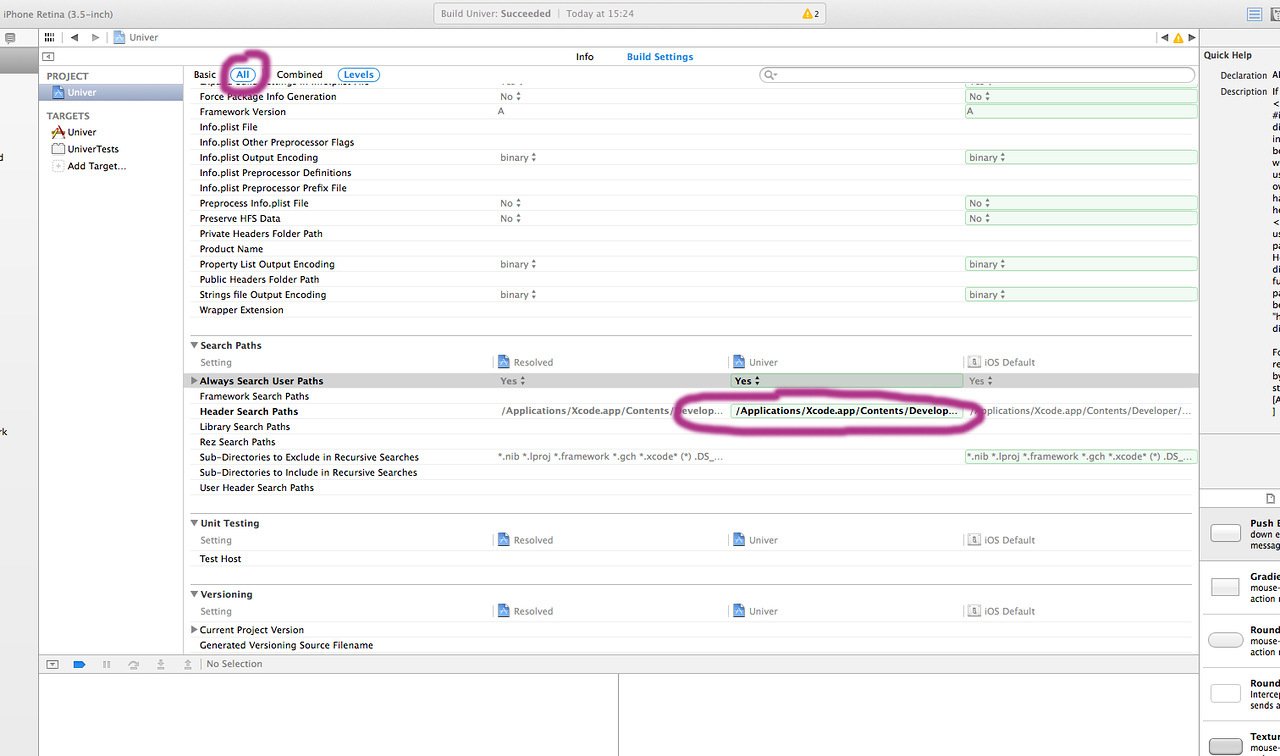
Task: Change Property List Output Encoding resolved popup
Action: (x=519, y=265)
